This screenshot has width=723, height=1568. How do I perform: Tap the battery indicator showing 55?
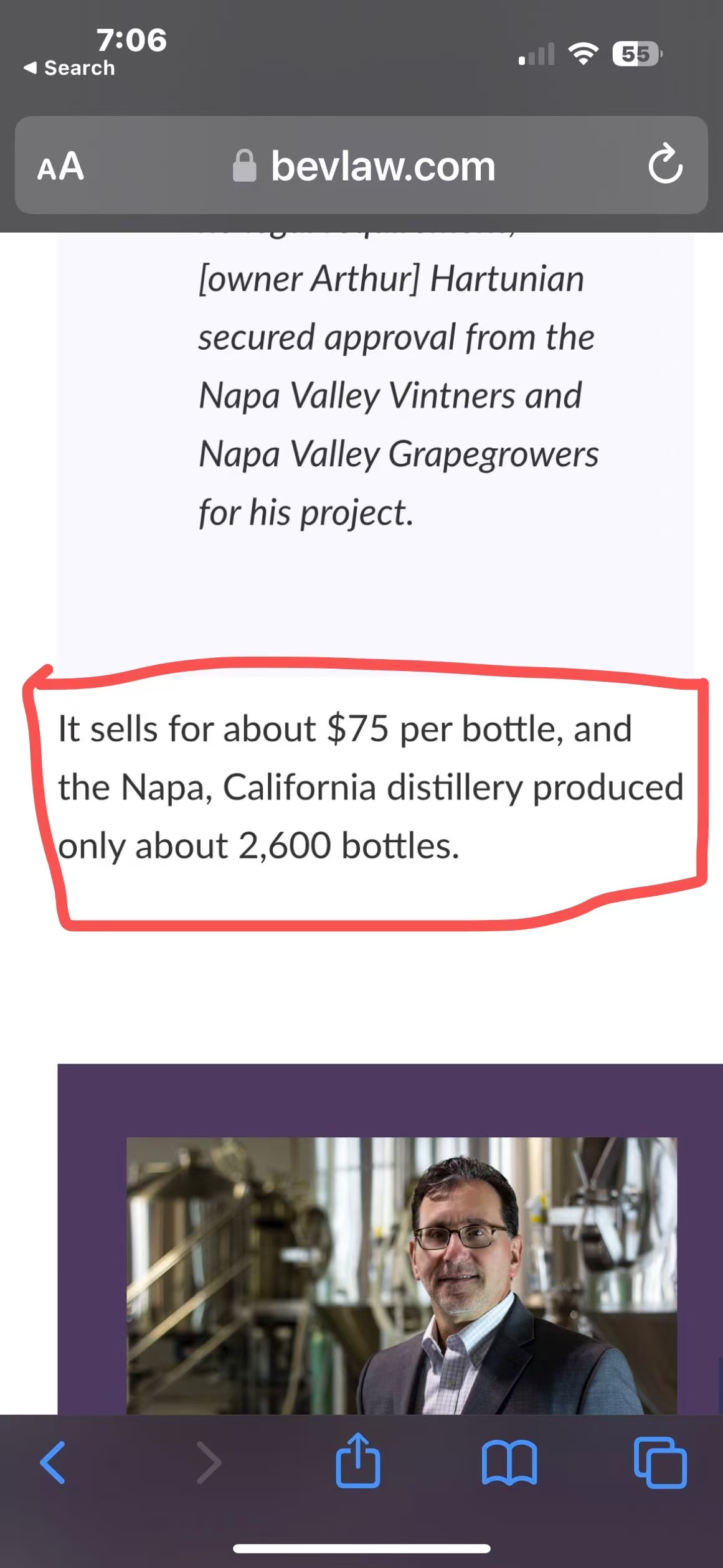(x=636, y=54)
